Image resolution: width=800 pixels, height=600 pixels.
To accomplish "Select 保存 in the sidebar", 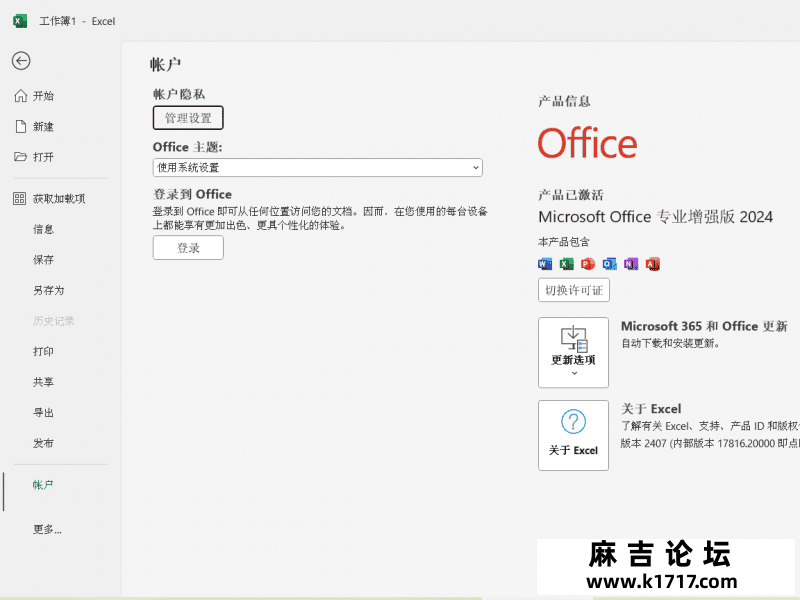I will pos(43,260).
